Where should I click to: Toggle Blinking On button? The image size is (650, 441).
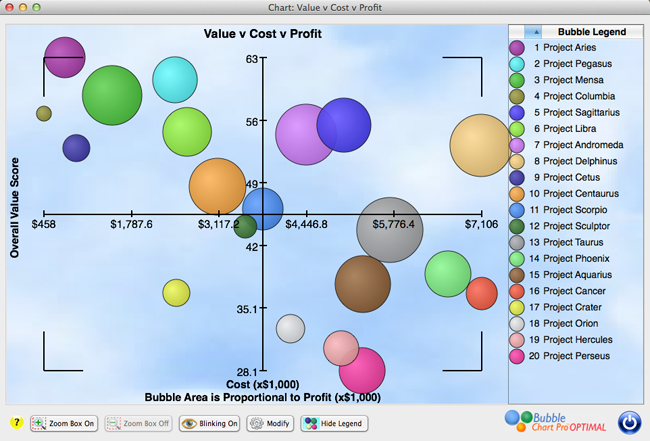pyautogui.click(x=211, y=424)
